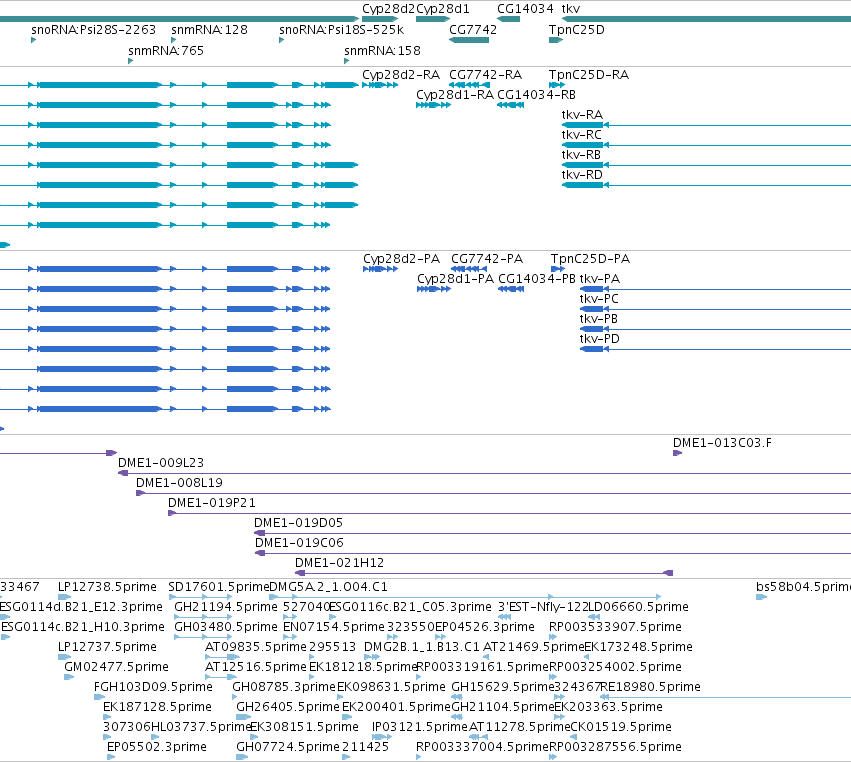Click the LP12737.5prime EST label
Screen dimensions: 851x762
107,647
